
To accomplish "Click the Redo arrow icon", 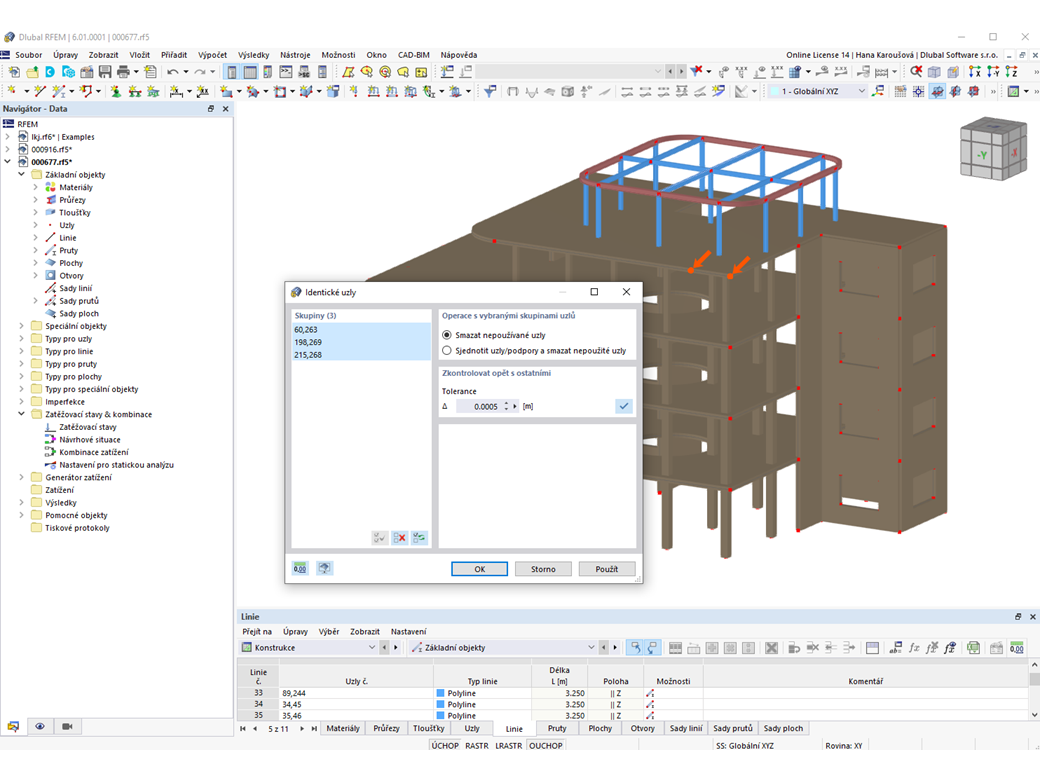I will coord(200,72).
